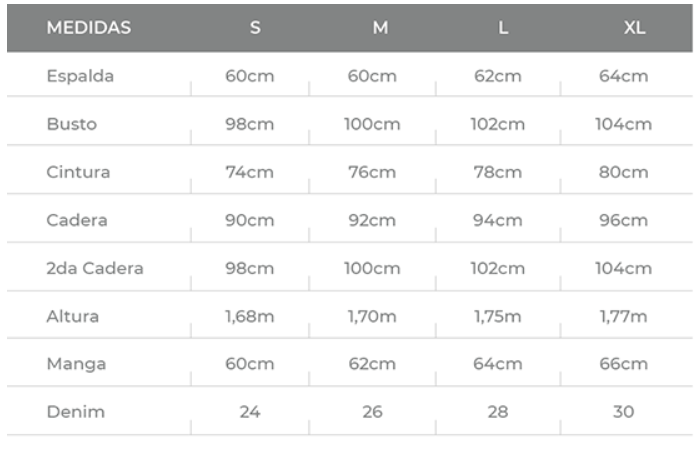Select the S size column header

(255, 28)
